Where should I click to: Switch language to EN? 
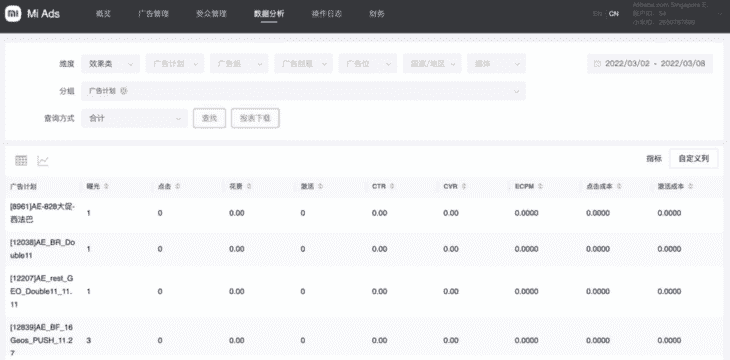tap(597, 14)
